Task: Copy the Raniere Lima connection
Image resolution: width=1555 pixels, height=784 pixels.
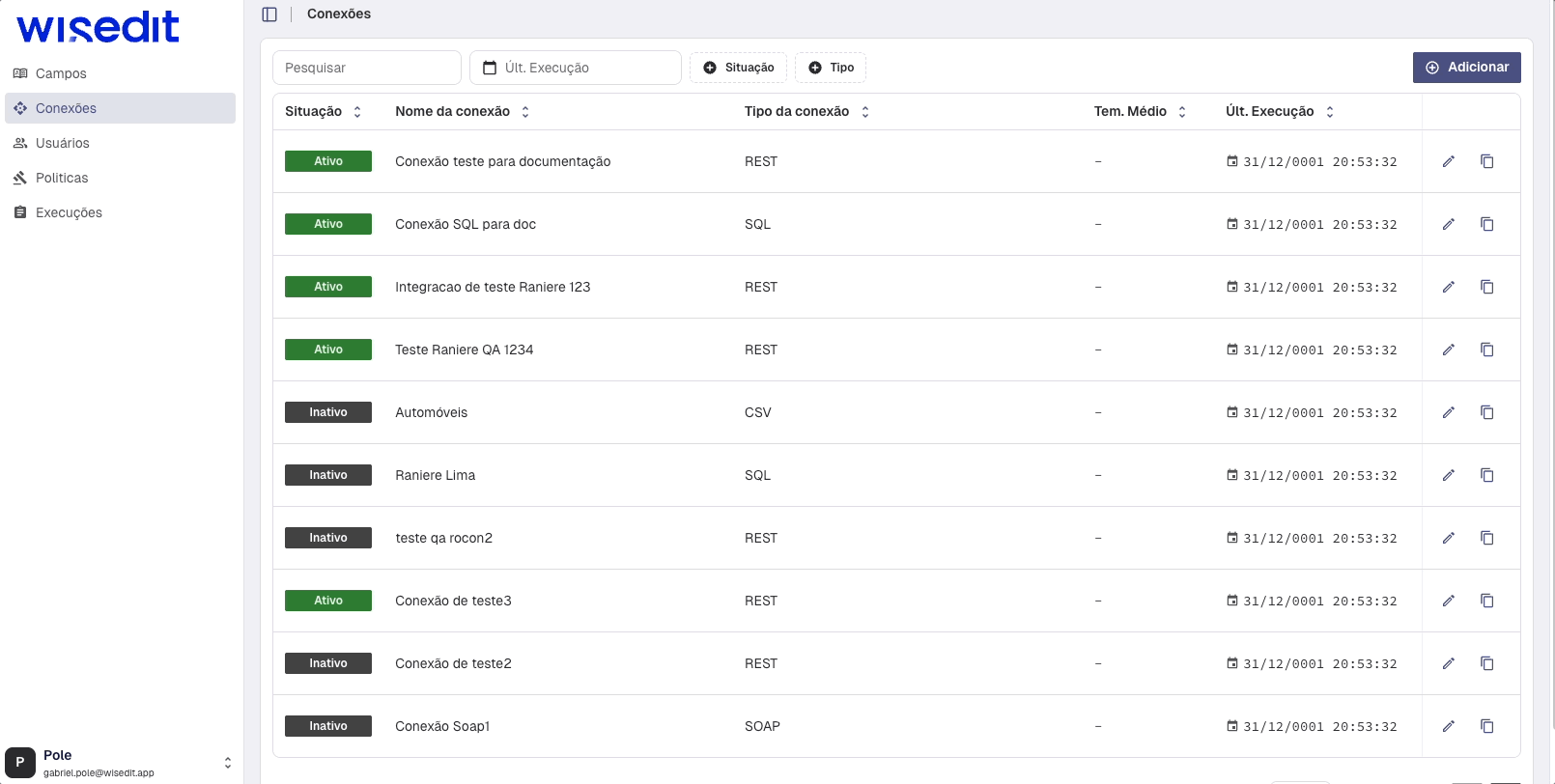Action: (x=1486, y=475)
